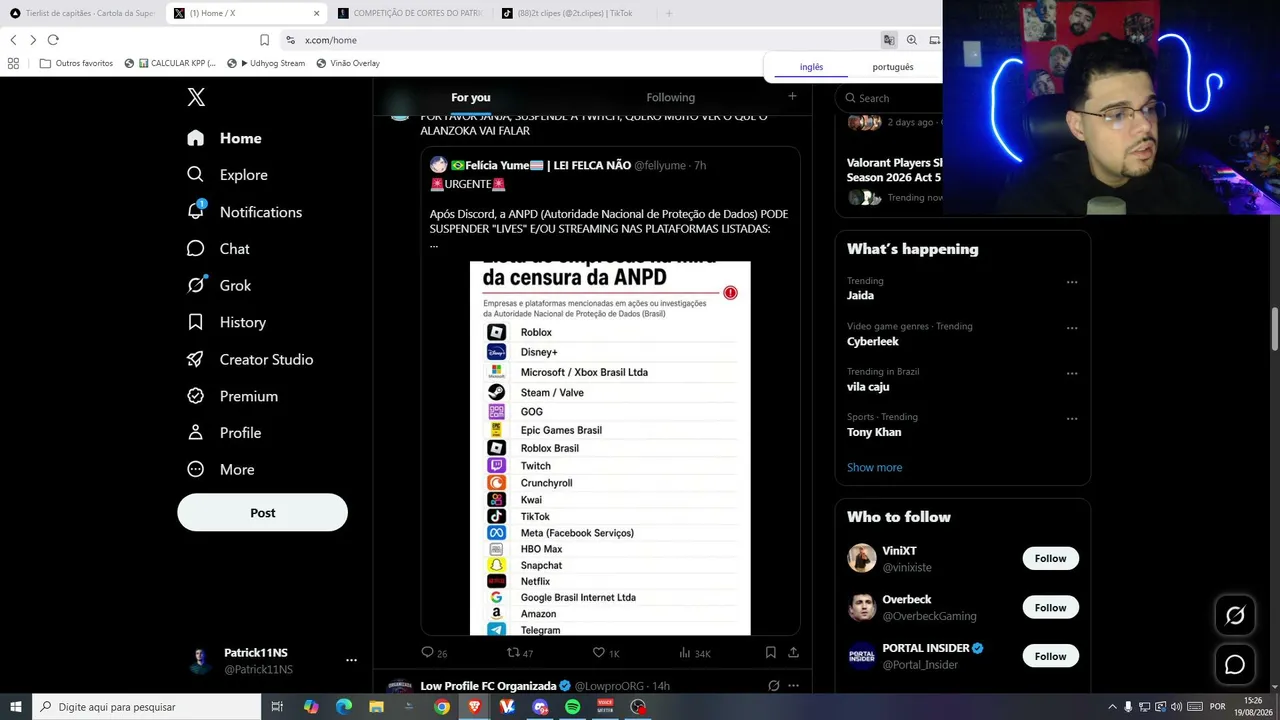Open the Premium page
1280x720 pixels.
point(233,396)
